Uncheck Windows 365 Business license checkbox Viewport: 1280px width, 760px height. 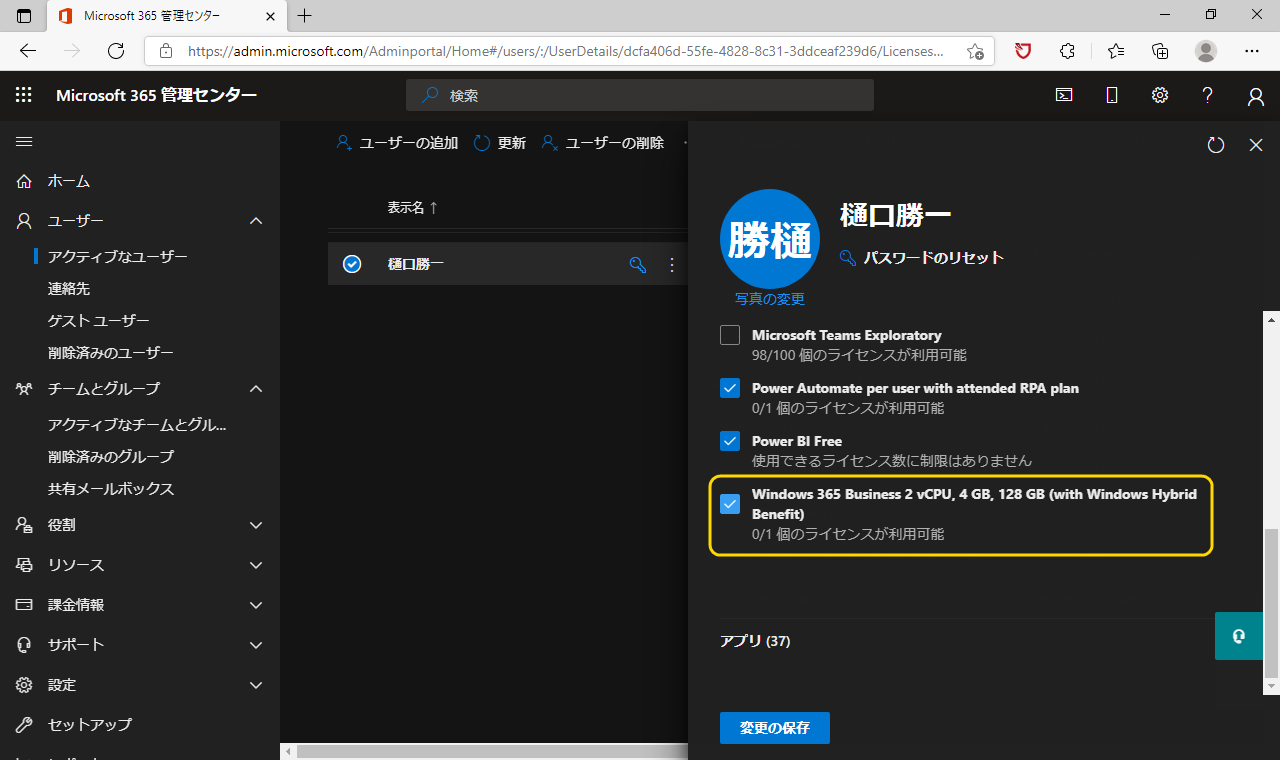730,504
